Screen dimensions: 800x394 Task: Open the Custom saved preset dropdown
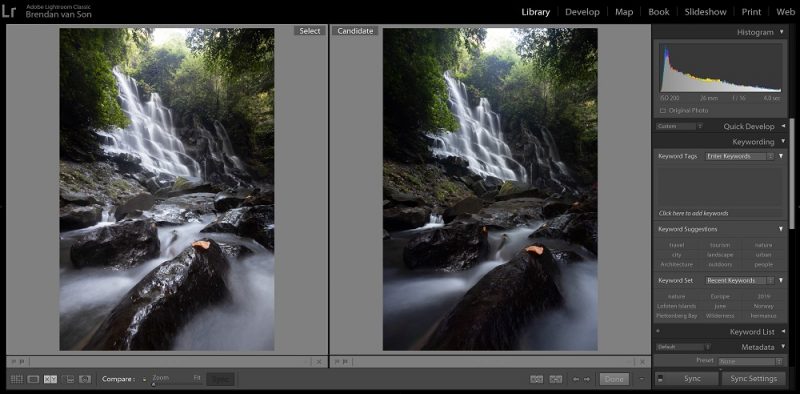[x=680, y=126]
